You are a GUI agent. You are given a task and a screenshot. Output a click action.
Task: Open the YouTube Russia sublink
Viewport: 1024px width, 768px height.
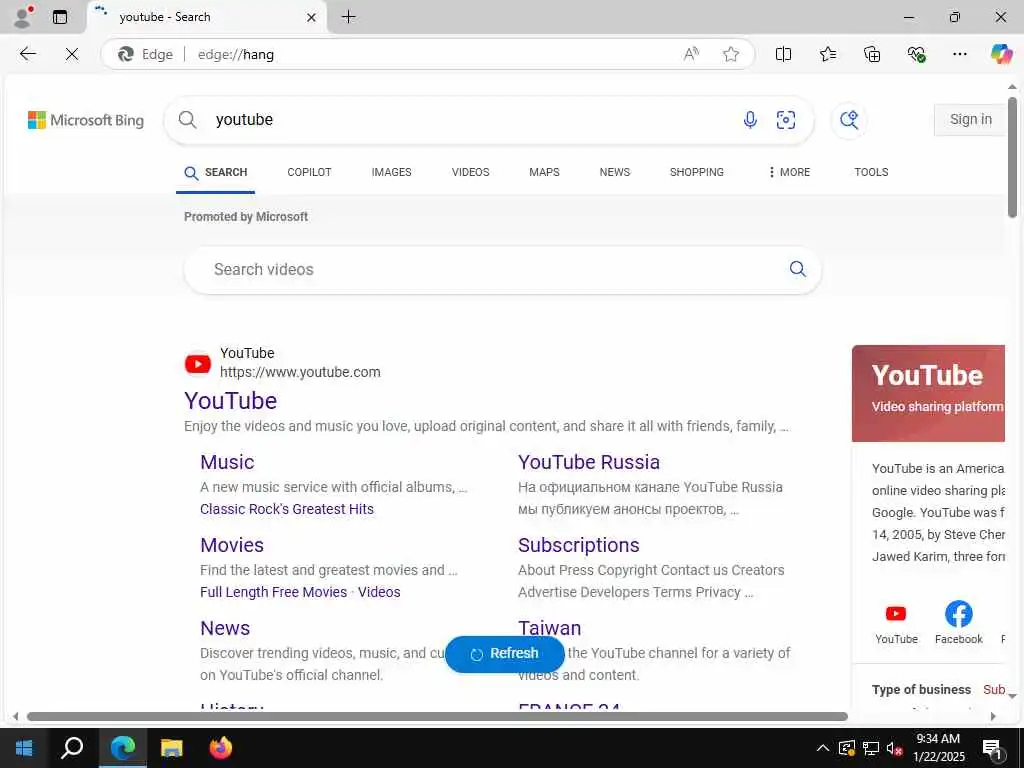[588, 462]
